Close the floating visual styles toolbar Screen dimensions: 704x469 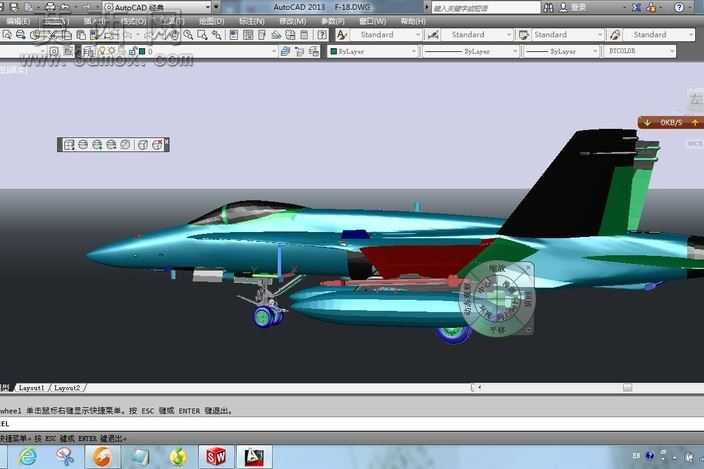tap(167, 141)
